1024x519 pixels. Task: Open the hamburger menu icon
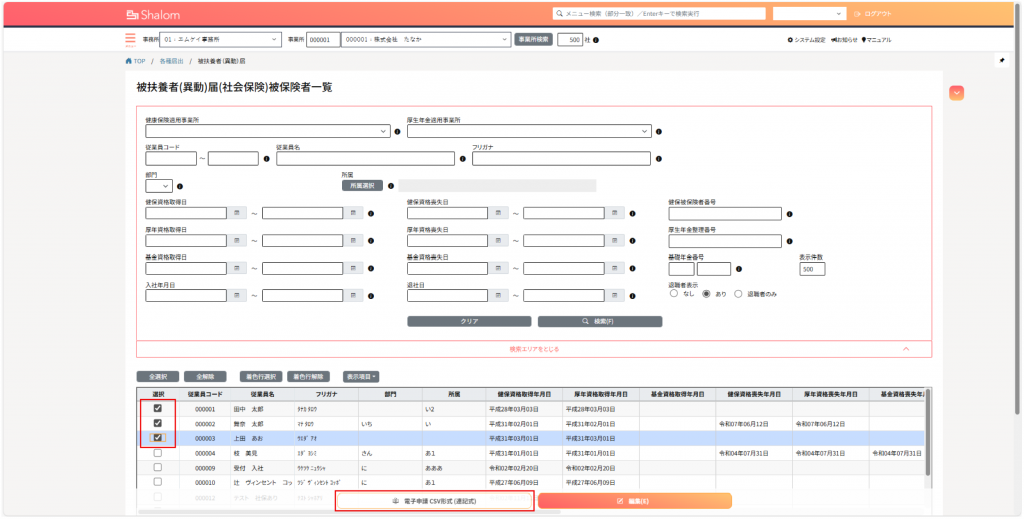(x=130, y=40)
